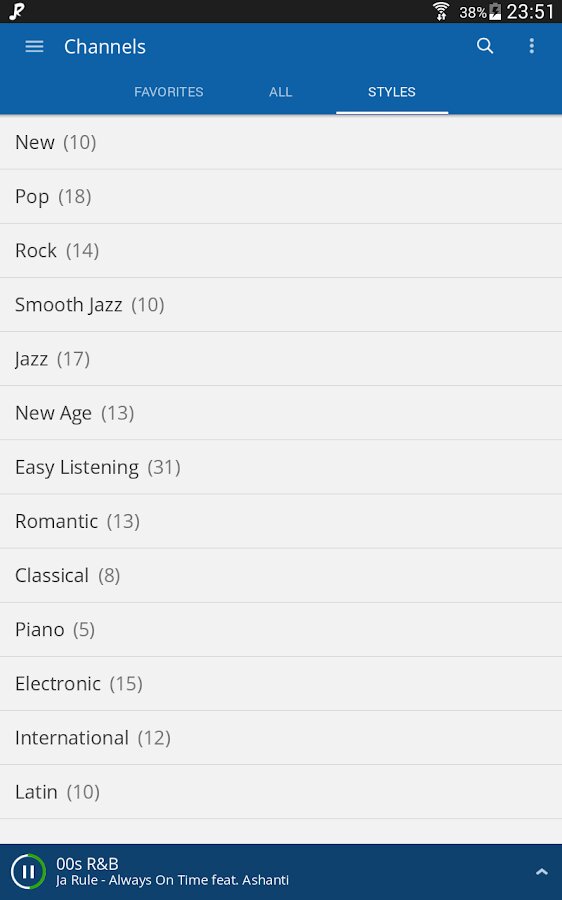Tap the Wi-Fi status icon
Viewport: 562px width, 900px height.
441,11
